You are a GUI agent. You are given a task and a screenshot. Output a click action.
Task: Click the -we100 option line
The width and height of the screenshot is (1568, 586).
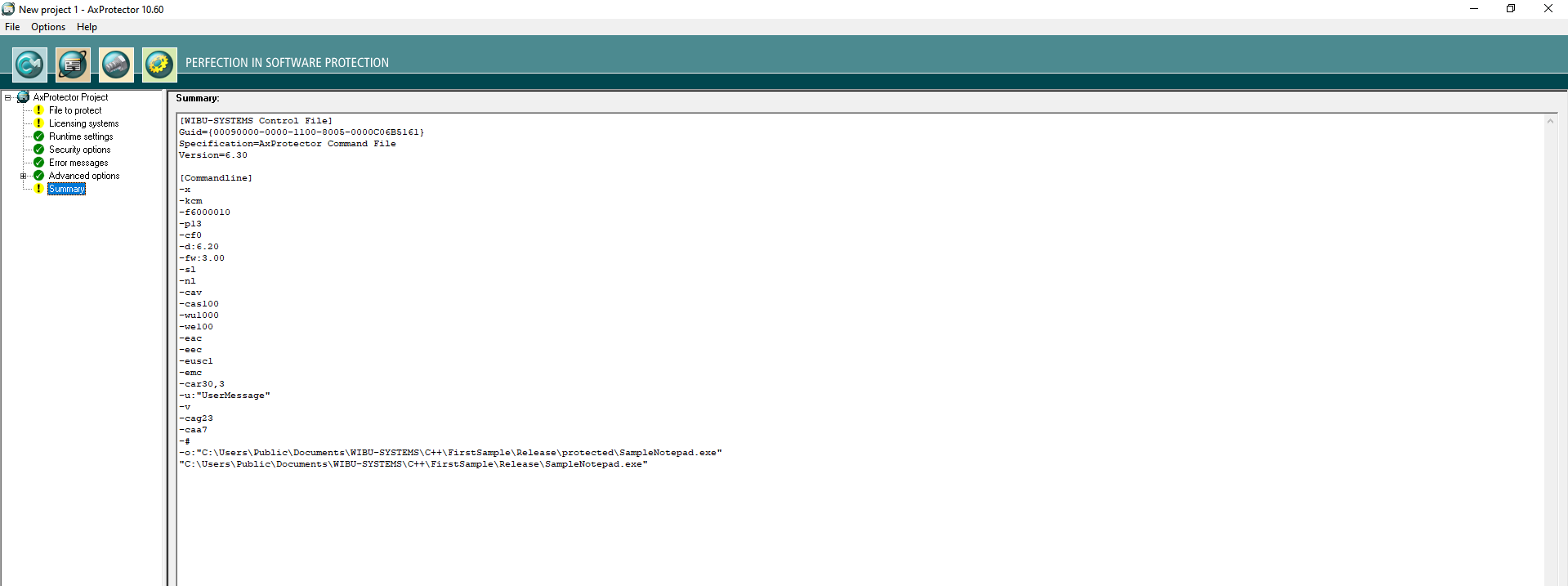196,327
